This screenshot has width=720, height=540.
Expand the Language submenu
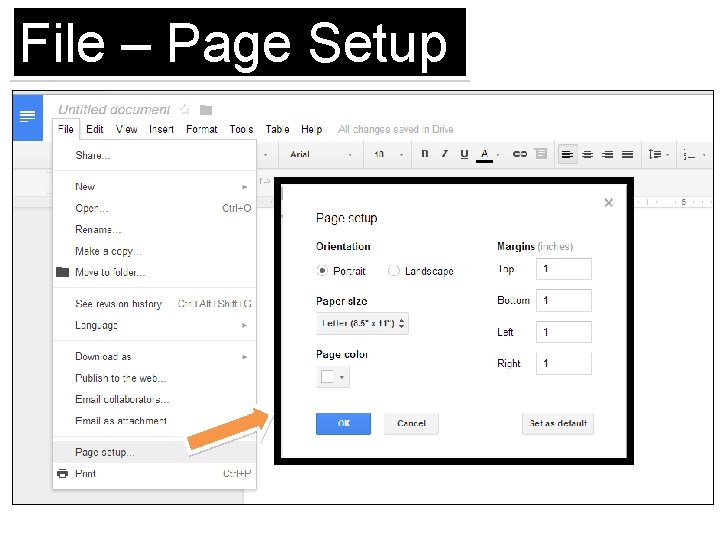pyautogui.click(x=155, y=325)
